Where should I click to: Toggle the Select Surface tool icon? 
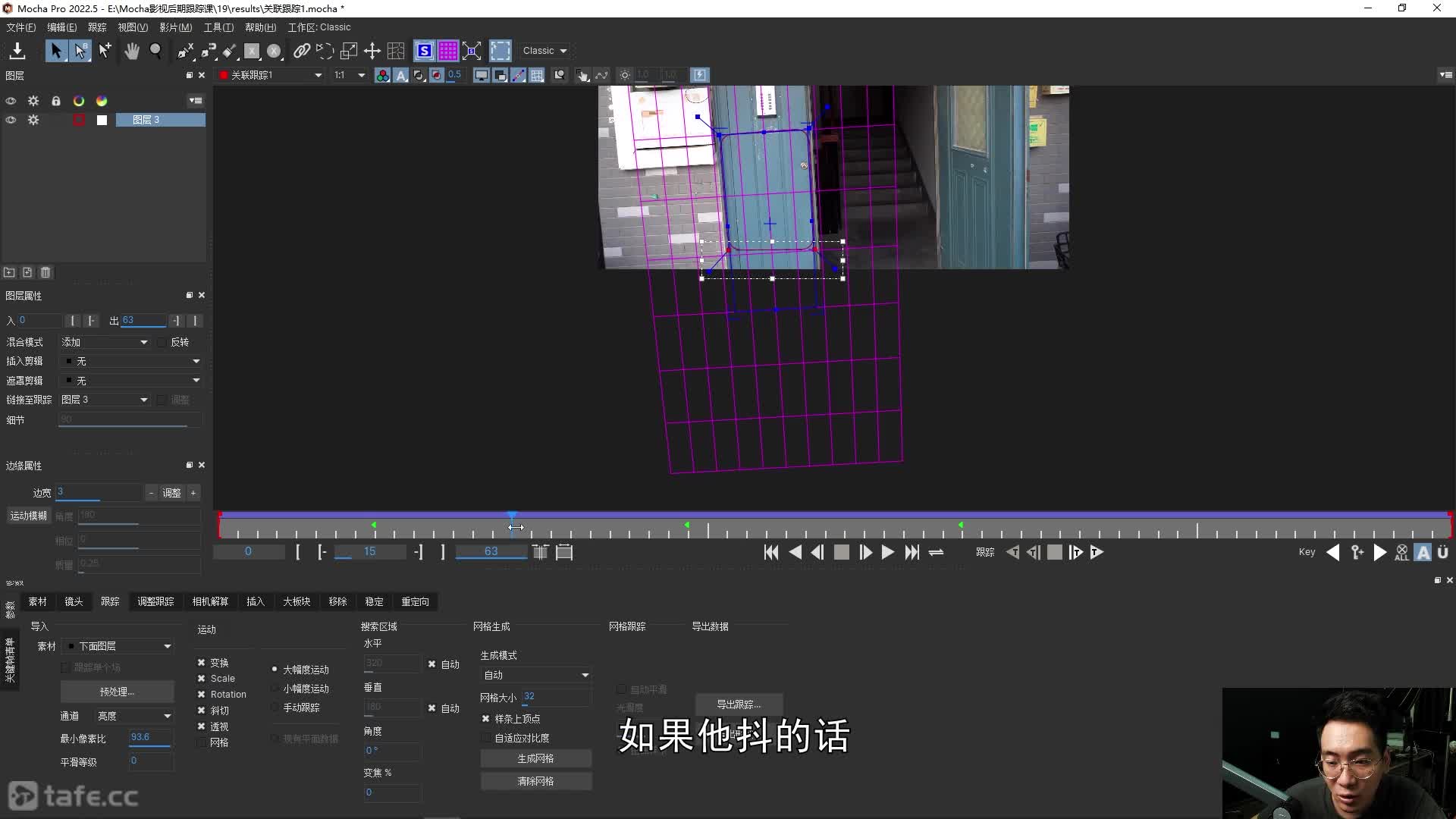pyautogui.click(x=500, y=51)
